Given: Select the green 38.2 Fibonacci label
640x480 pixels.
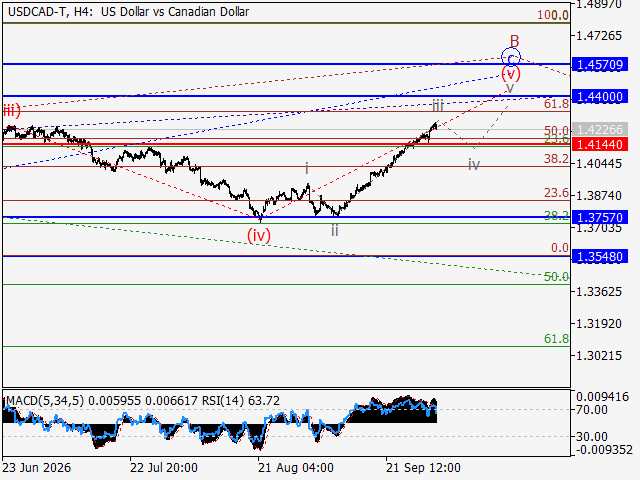Looking at the screenshot, I should click(556, 216).
